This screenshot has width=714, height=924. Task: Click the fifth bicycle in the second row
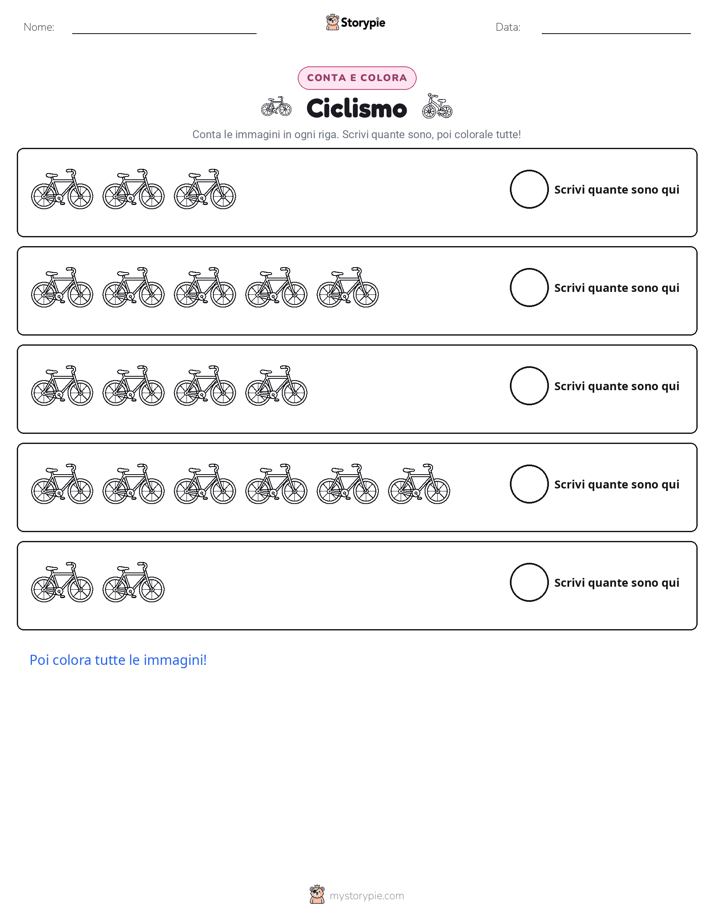pos(348,288)
